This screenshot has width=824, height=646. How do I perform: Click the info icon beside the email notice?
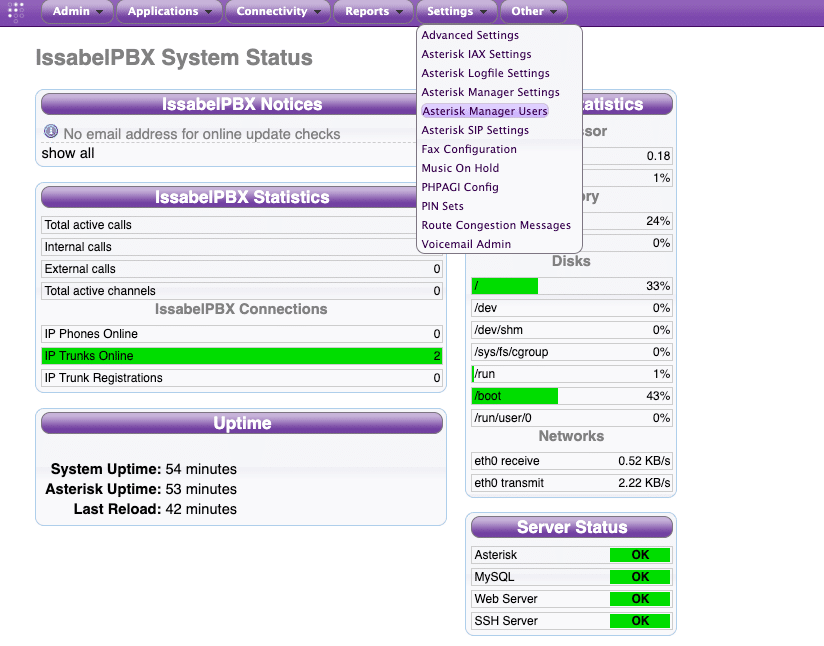pyautogui.click(x=51, y=132)
